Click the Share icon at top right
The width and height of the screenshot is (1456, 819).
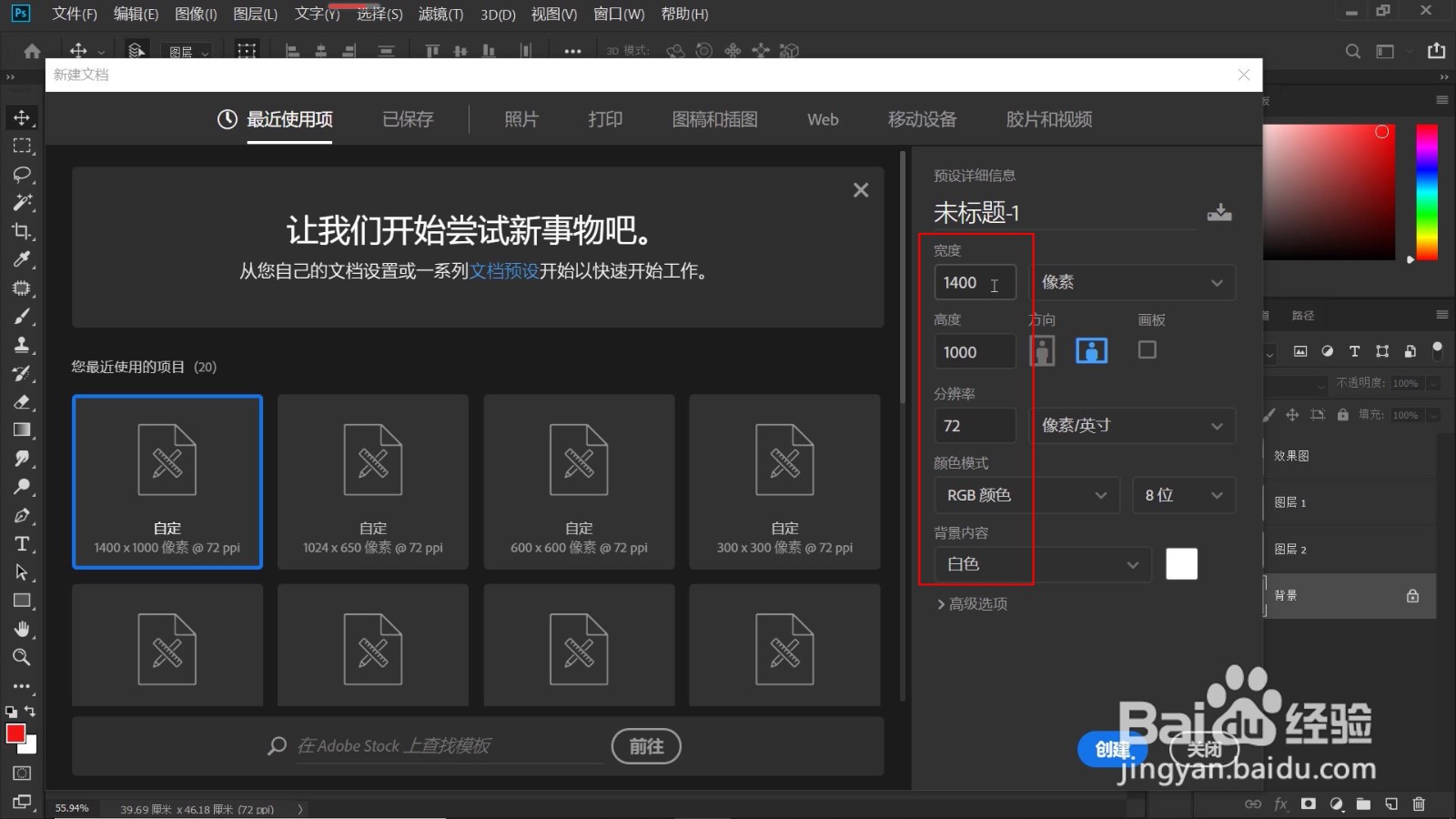(x=1437, y=51)
